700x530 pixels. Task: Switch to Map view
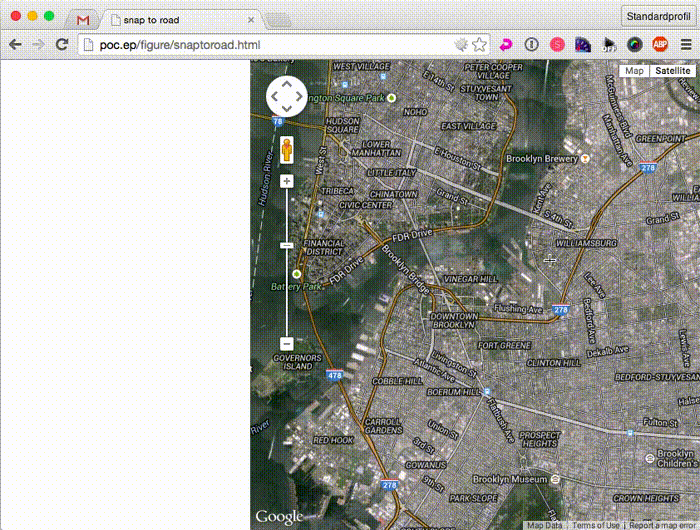[634, 71]
